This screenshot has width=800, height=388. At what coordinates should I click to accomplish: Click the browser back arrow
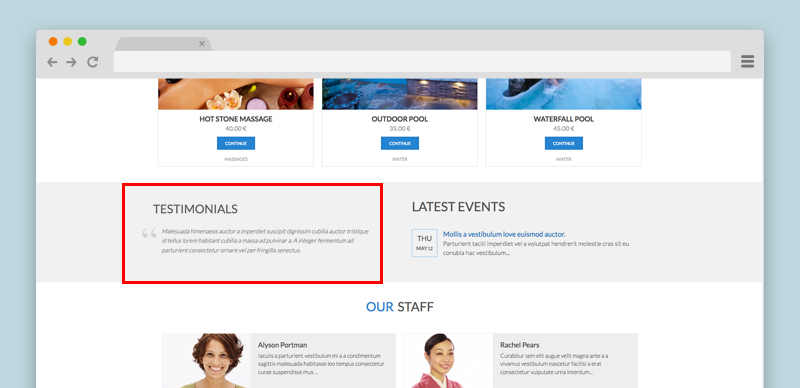point(52,62)
